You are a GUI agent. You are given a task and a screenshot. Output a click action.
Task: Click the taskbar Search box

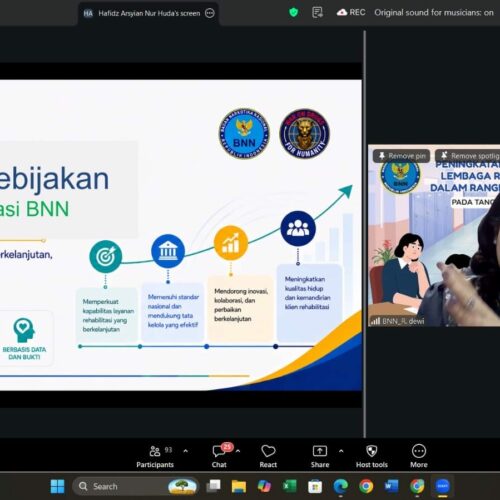135,486
